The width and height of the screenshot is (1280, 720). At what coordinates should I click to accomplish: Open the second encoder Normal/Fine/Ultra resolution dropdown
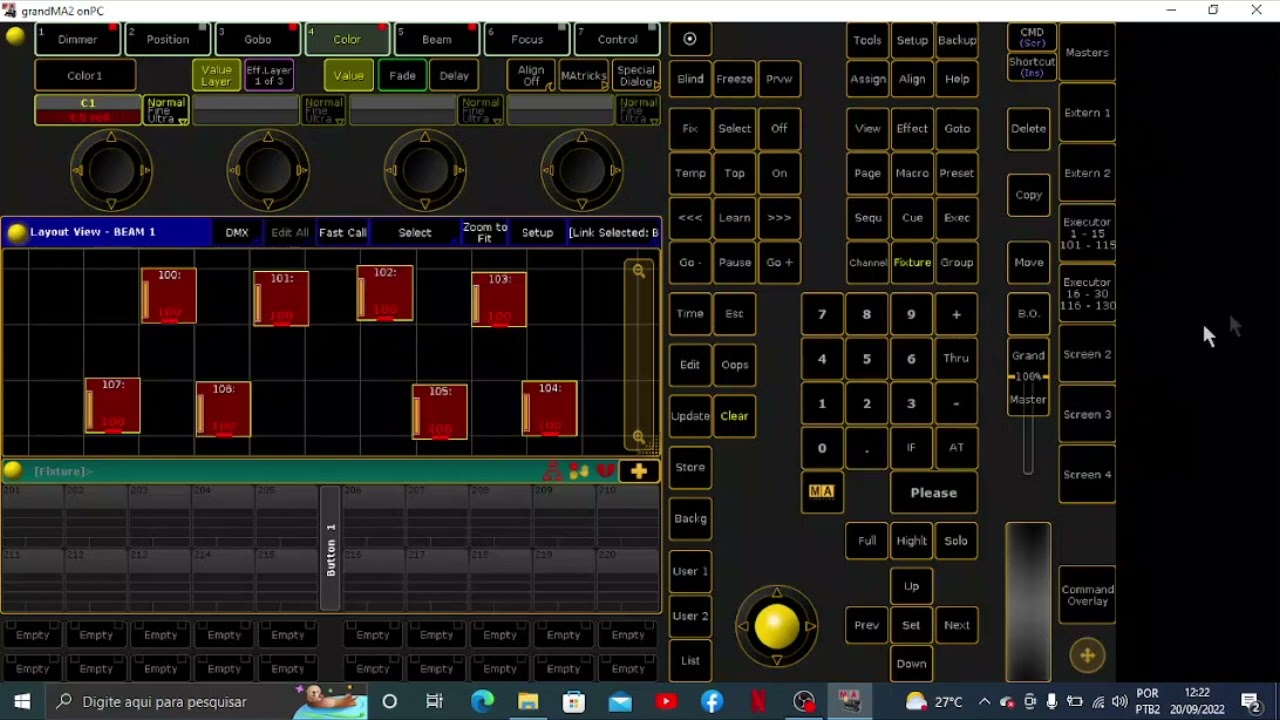(323, 110)
